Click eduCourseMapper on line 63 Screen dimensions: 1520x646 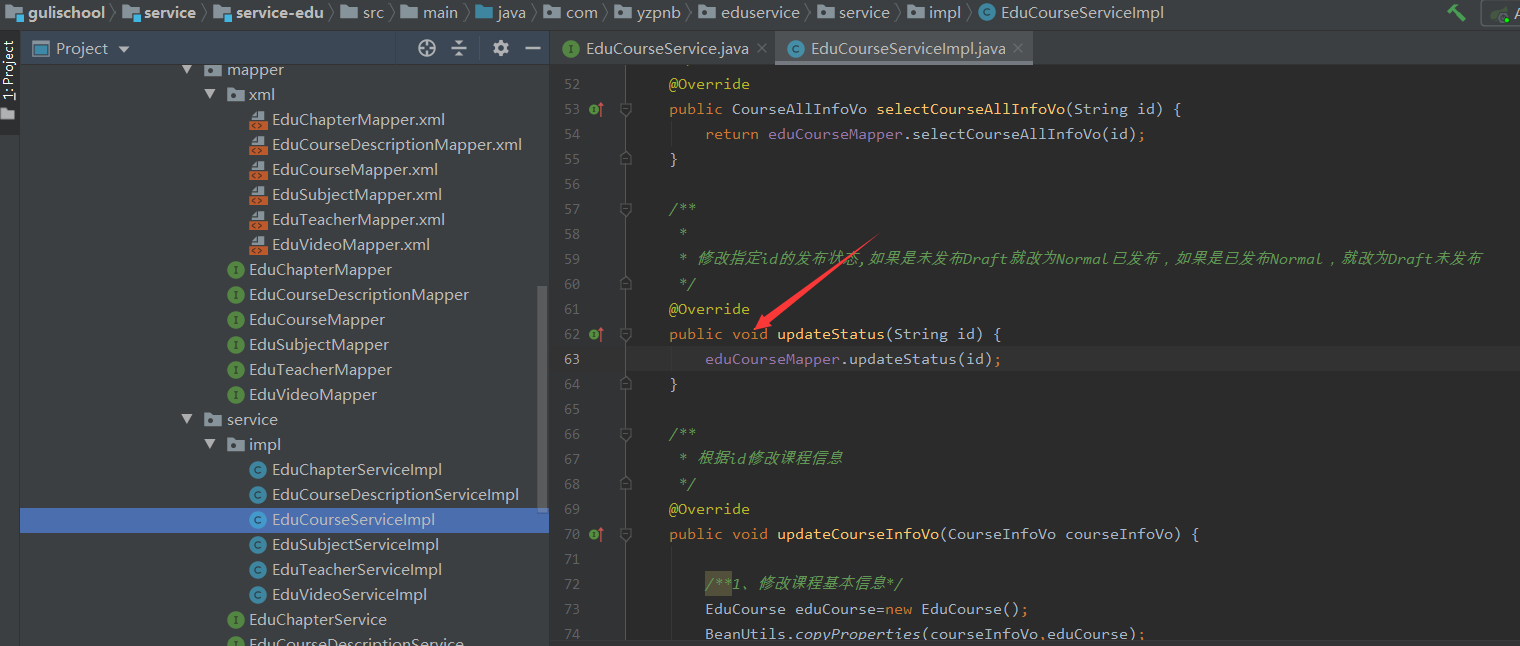pos(773,359)
